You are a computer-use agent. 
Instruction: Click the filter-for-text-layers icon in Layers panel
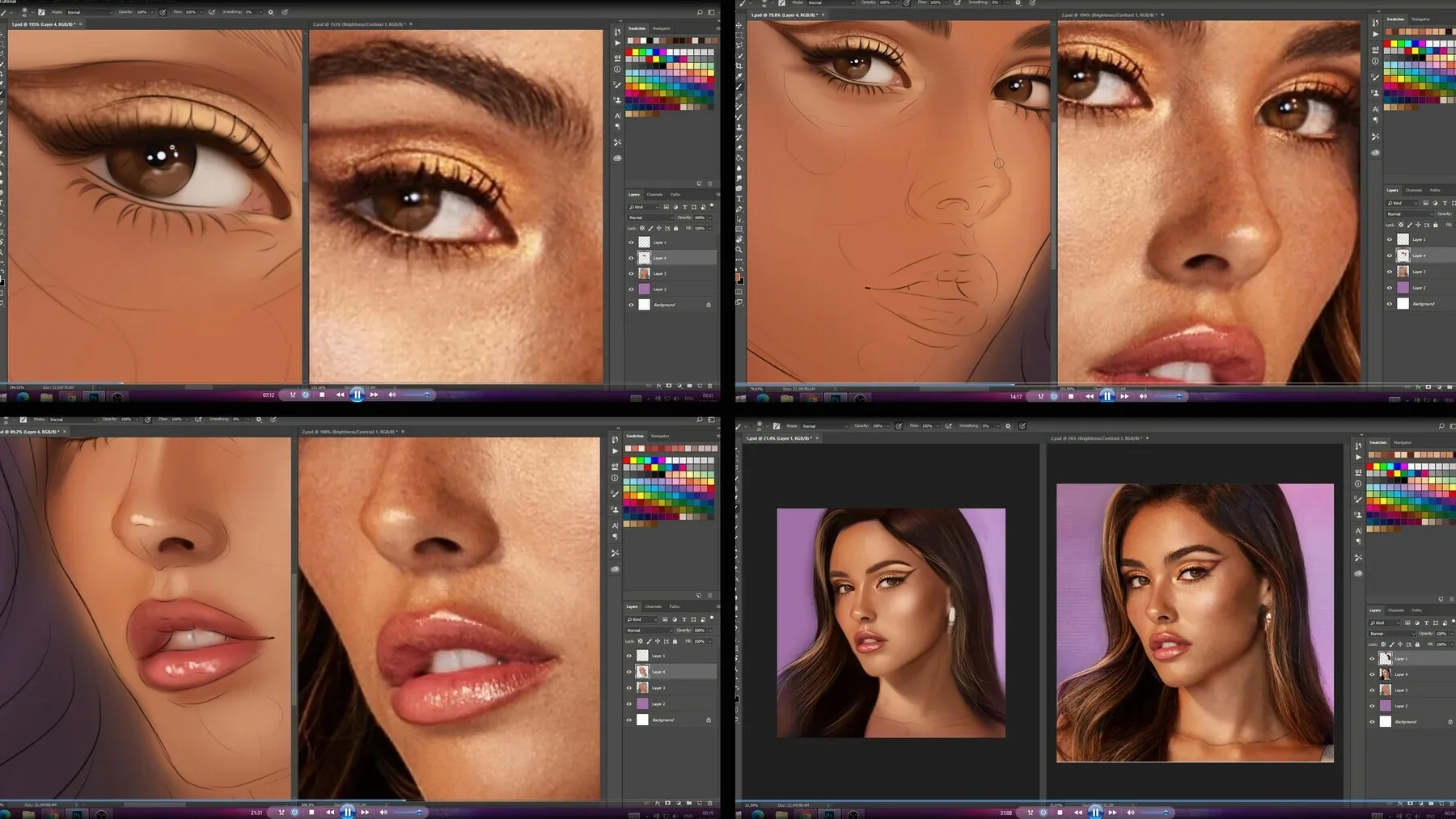point(685,207)
